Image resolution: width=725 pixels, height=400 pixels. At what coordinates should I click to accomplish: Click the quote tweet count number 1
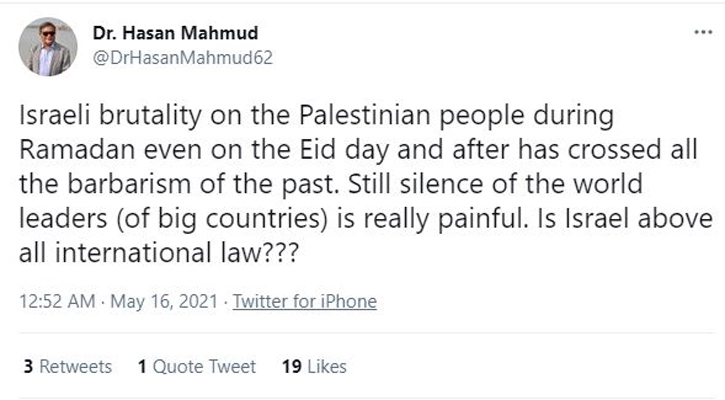(x=142, y=367)
